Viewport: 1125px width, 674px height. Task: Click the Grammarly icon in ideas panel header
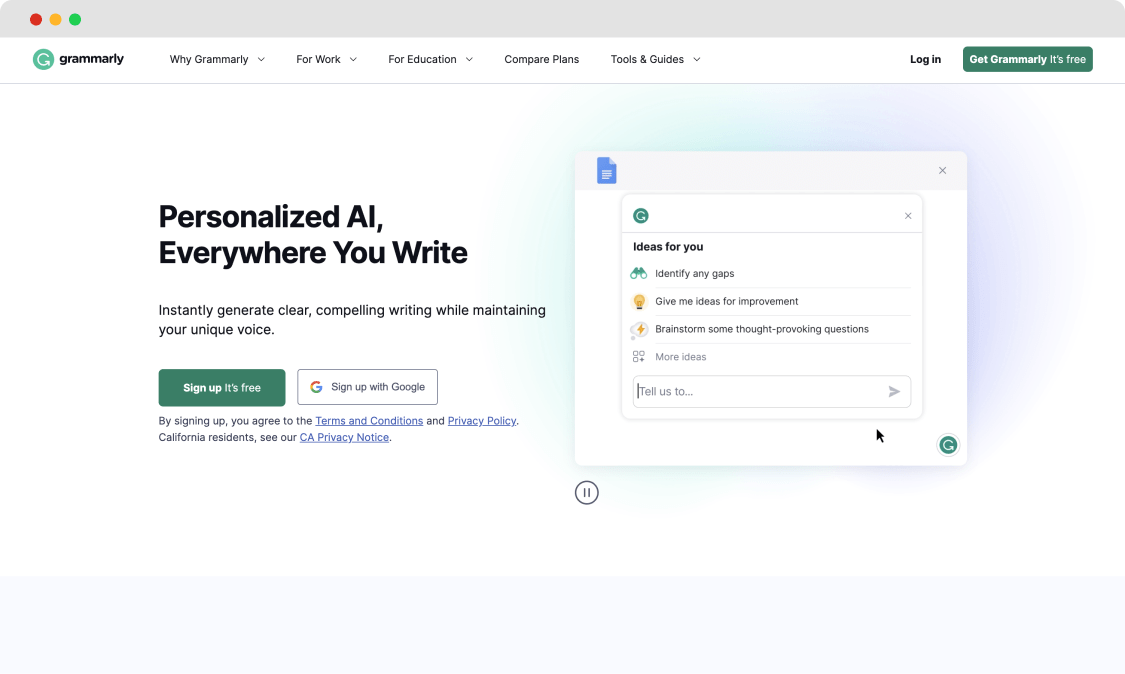coord(641,215)
